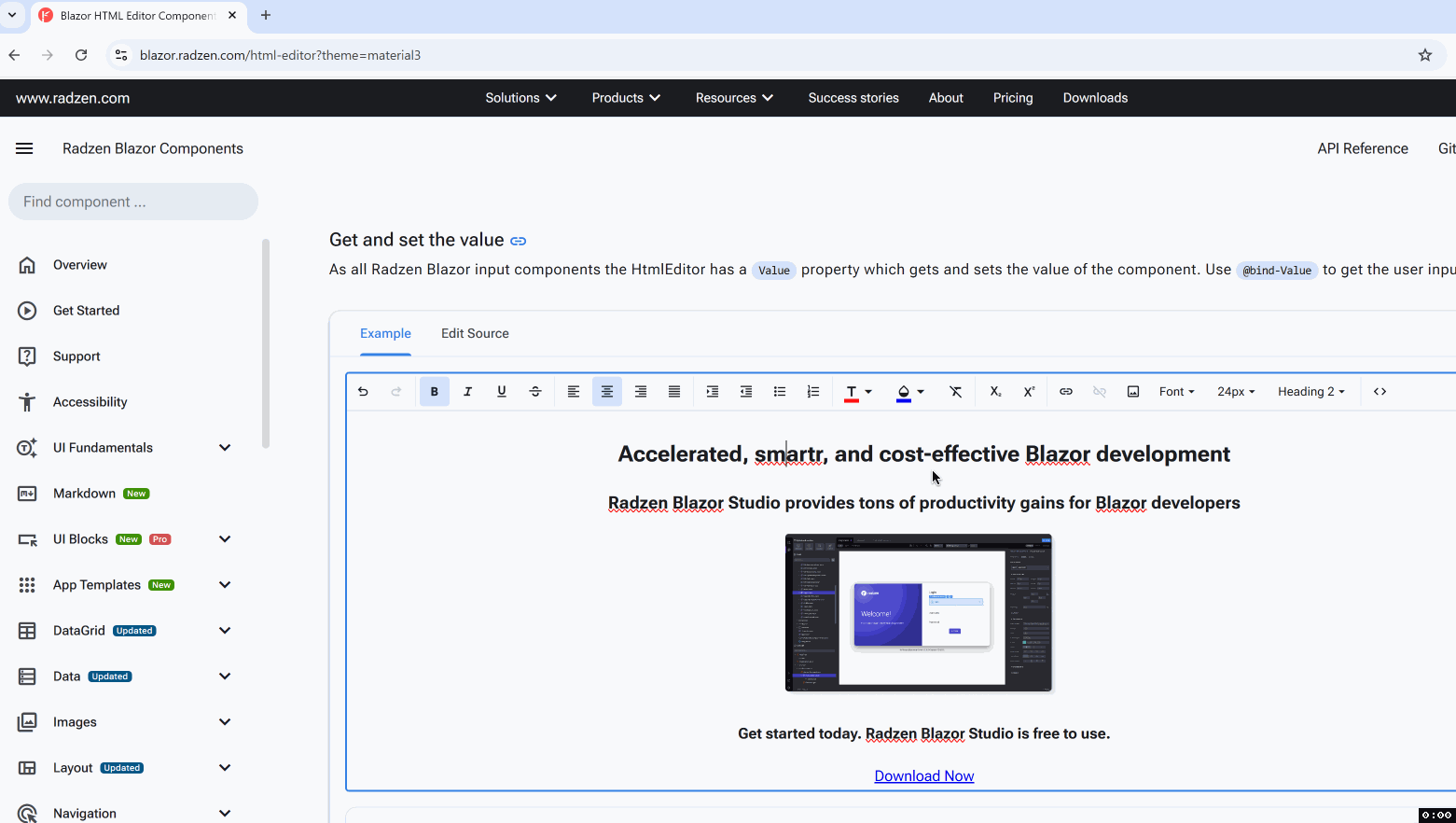Undo the last edit in the editor
Screen dimensions: 1456x823
(x=363, y=392)
